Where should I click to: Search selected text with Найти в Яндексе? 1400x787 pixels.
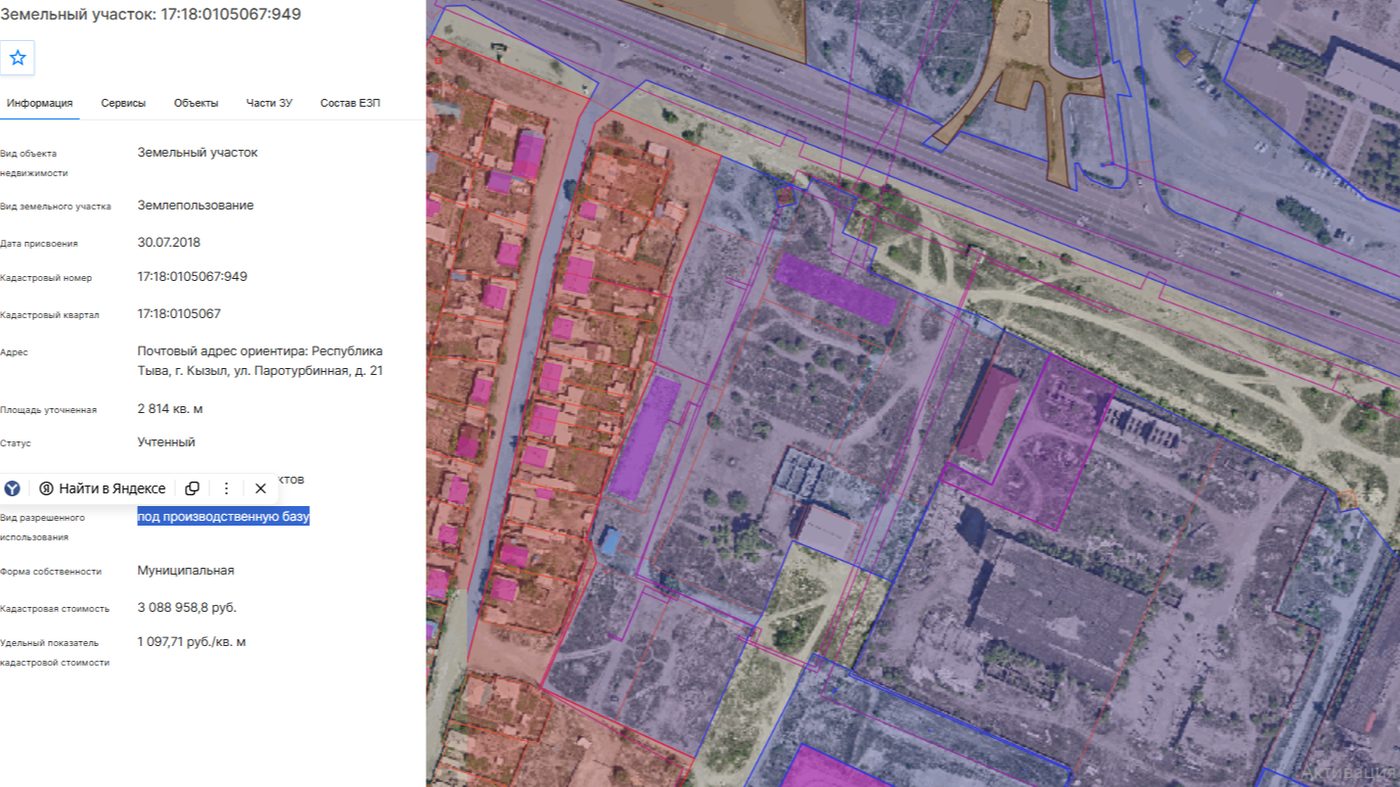pyautogui.click(x=103, y=488)
